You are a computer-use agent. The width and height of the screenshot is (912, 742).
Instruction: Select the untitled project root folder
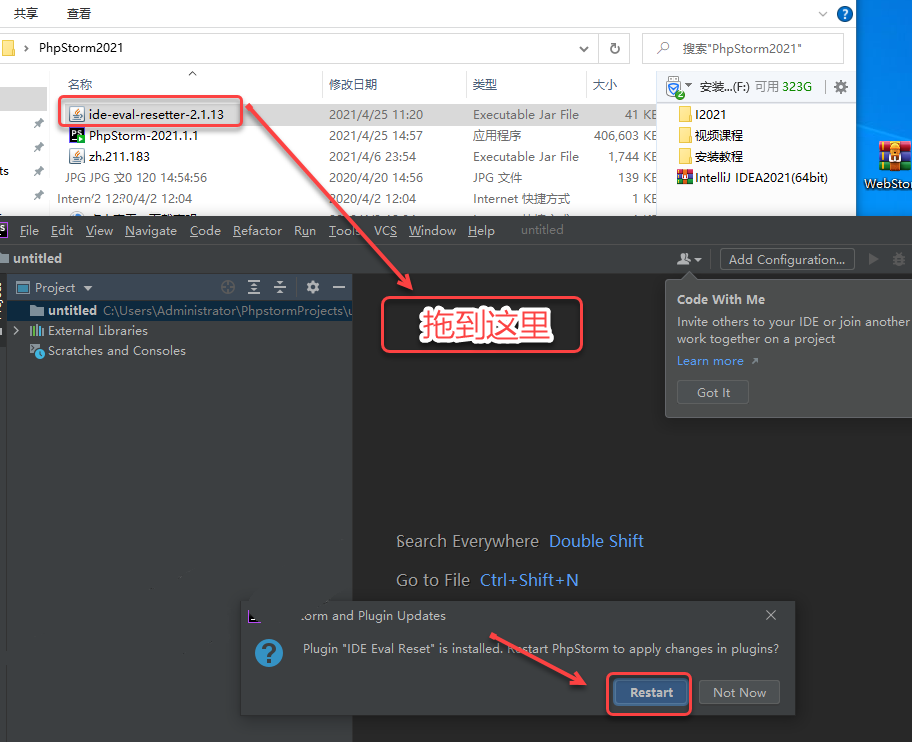(x=180, y=311)
